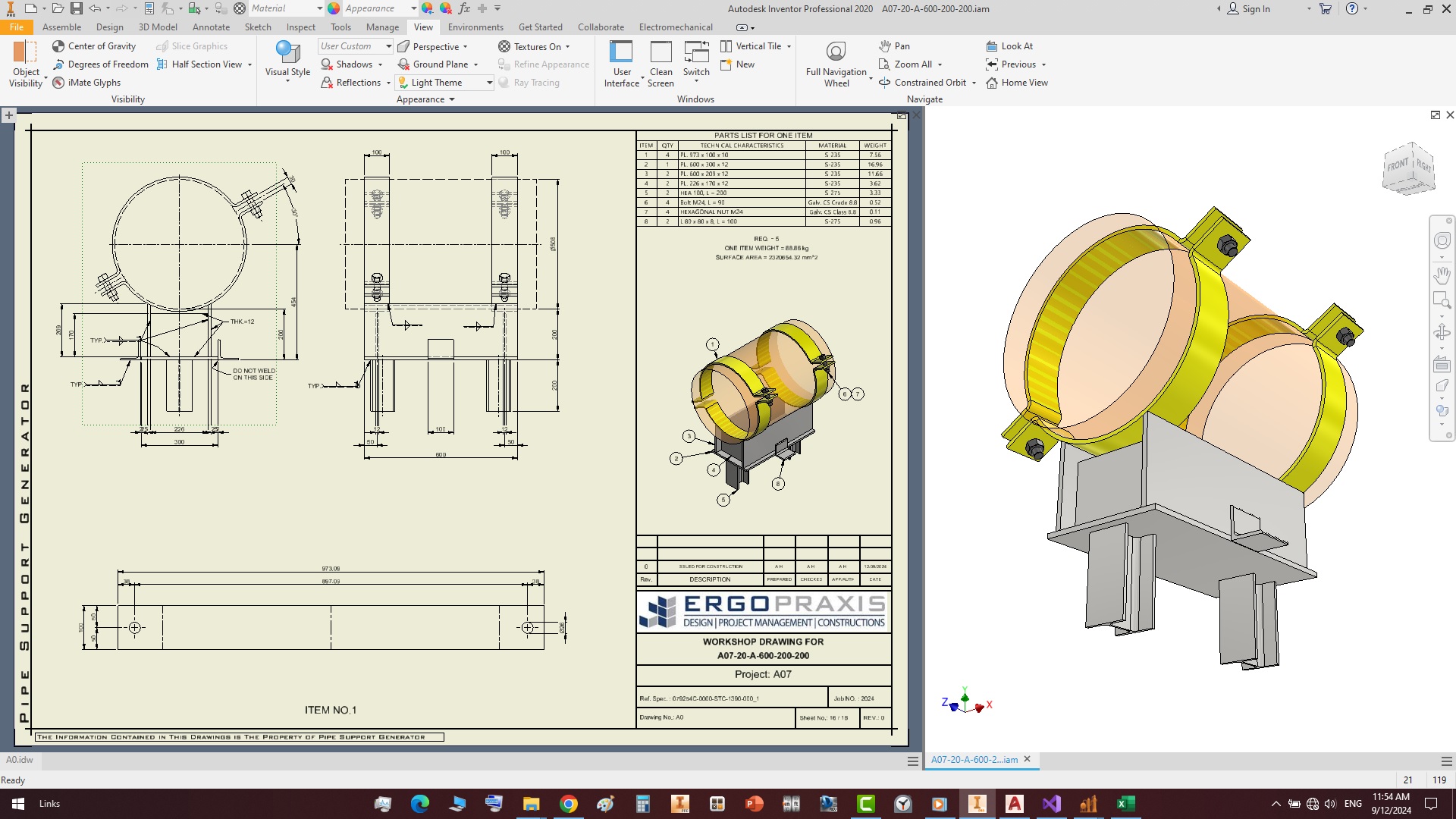Click the Half Section View tool
The width and height of the screenshot is (1456, 819).
(x=206, y=64)
